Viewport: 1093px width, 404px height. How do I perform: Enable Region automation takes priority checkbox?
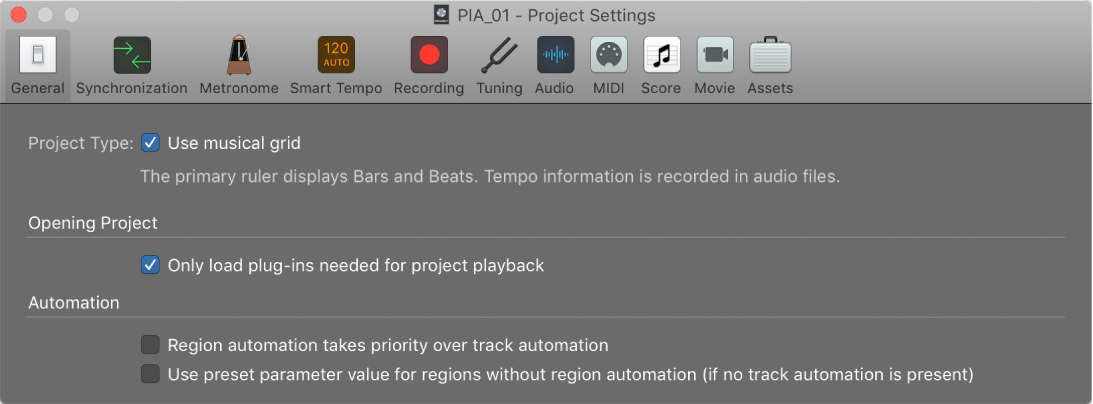[x=150, y=345]
